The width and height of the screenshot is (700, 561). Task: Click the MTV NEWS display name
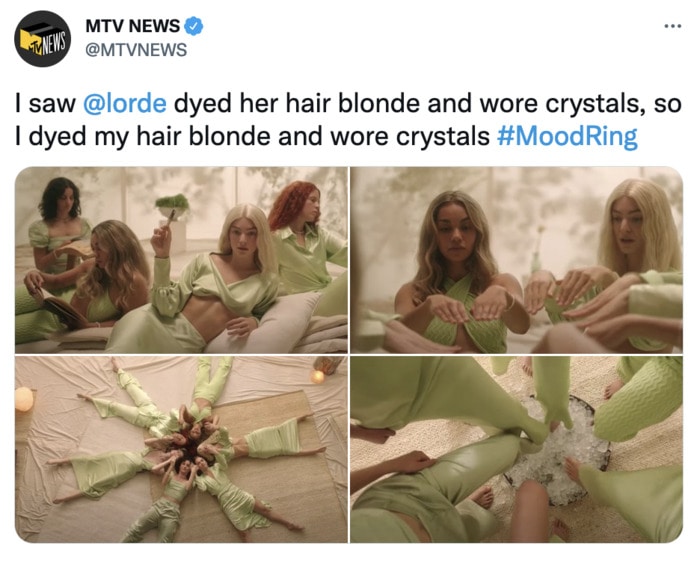[133, 26]
